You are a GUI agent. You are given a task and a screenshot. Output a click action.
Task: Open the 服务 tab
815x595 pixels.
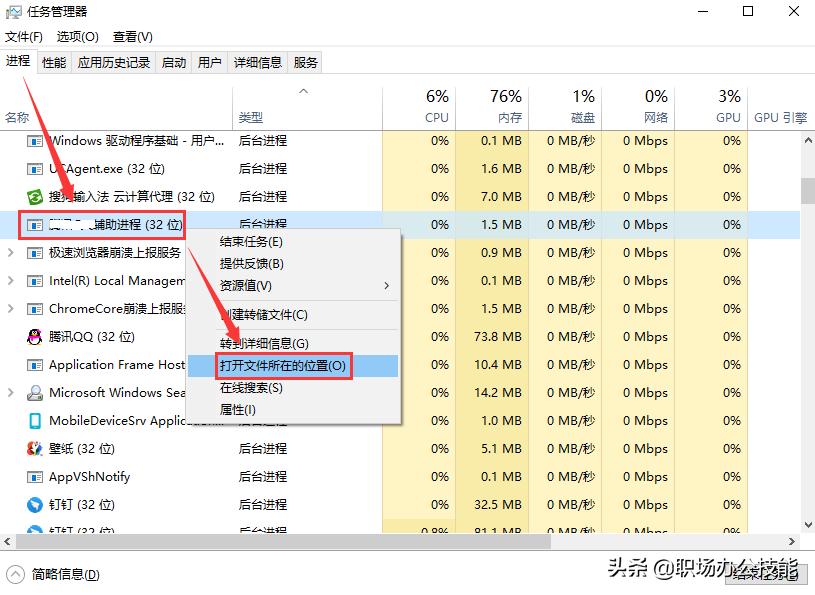pyautogui.click(x=303, y=61)
